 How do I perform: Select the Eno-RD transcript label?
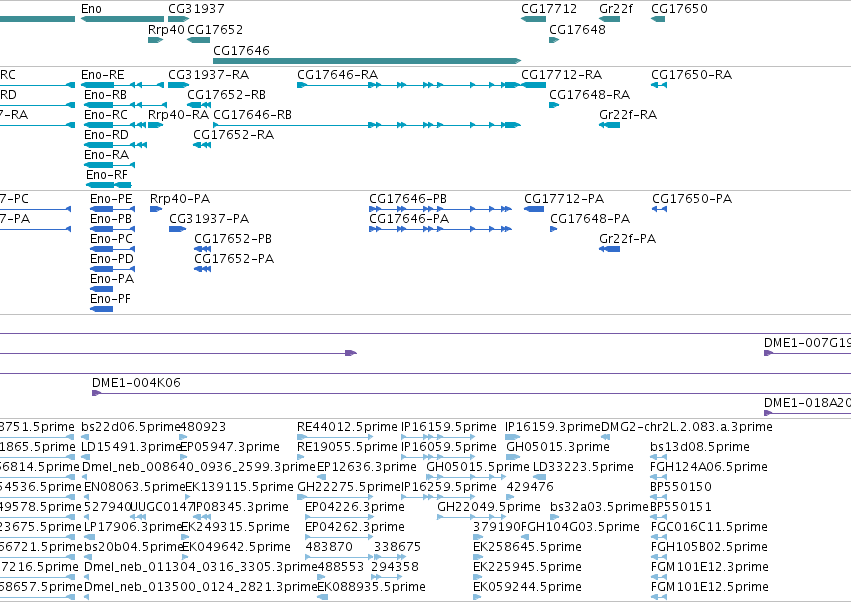click(x=106, y=135)
